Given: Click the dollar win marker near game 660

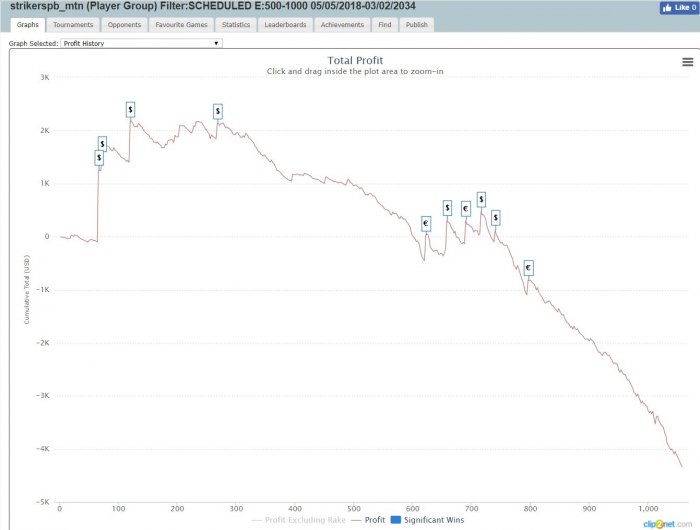Looking at the screenshot, I should [447, 208].
